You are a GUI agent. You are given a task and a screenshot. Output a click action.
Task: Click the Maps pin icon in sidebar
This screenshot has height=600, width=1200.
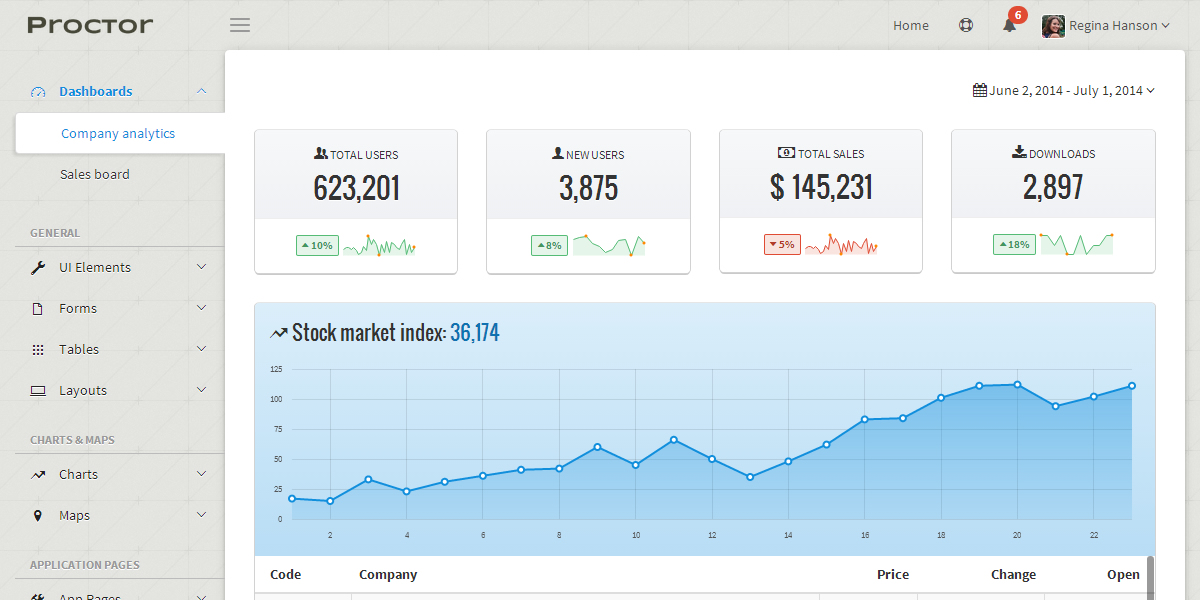point(38,516)
